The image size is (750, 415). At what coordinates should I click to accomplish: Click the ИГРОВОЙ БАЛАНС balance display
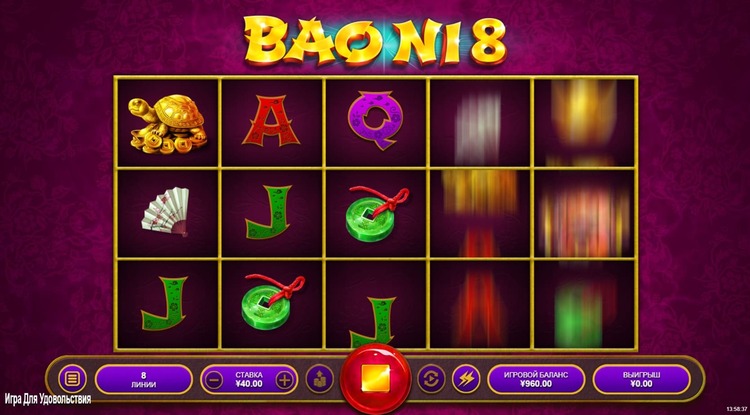(536, 380)
